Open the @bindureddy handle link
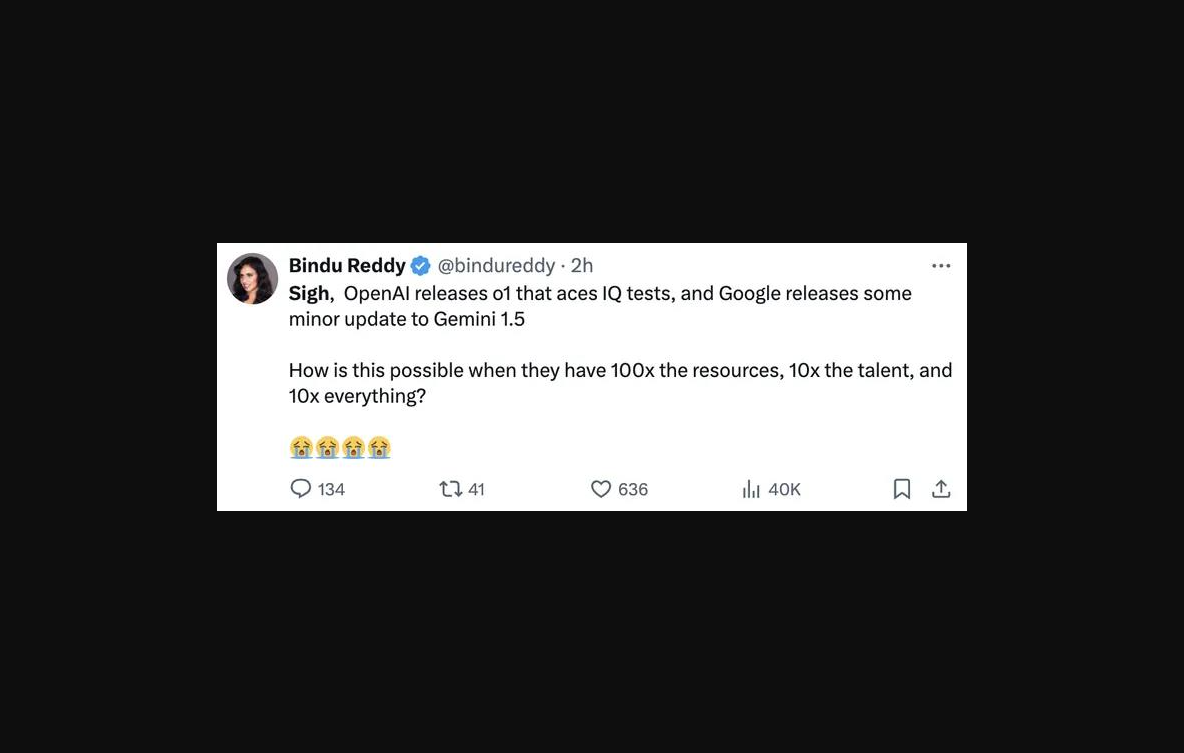This screenshot has width=1184, height=753. tap(496, 265)
